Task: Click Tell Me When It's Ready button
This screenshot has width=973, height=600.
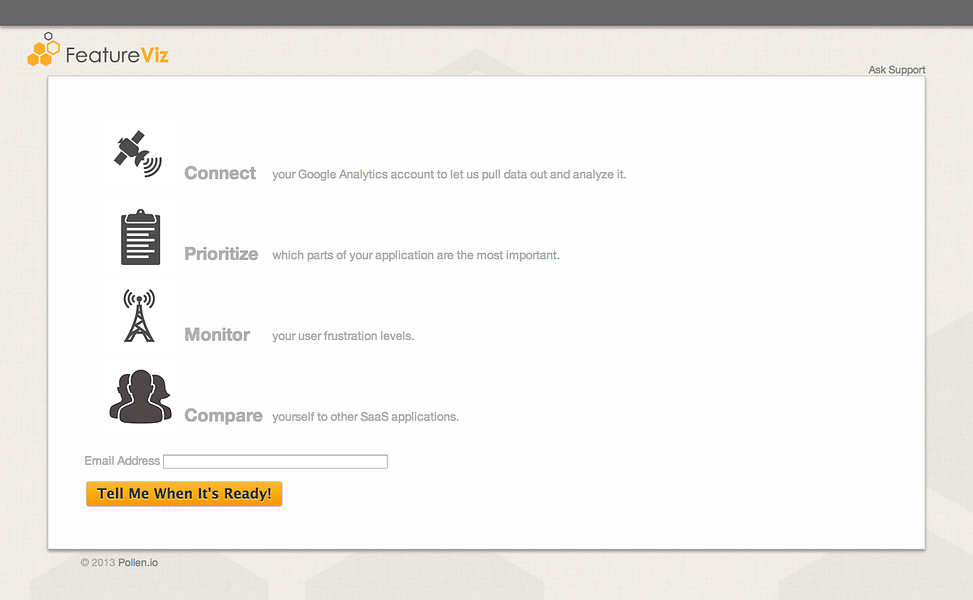Action: 184,494
